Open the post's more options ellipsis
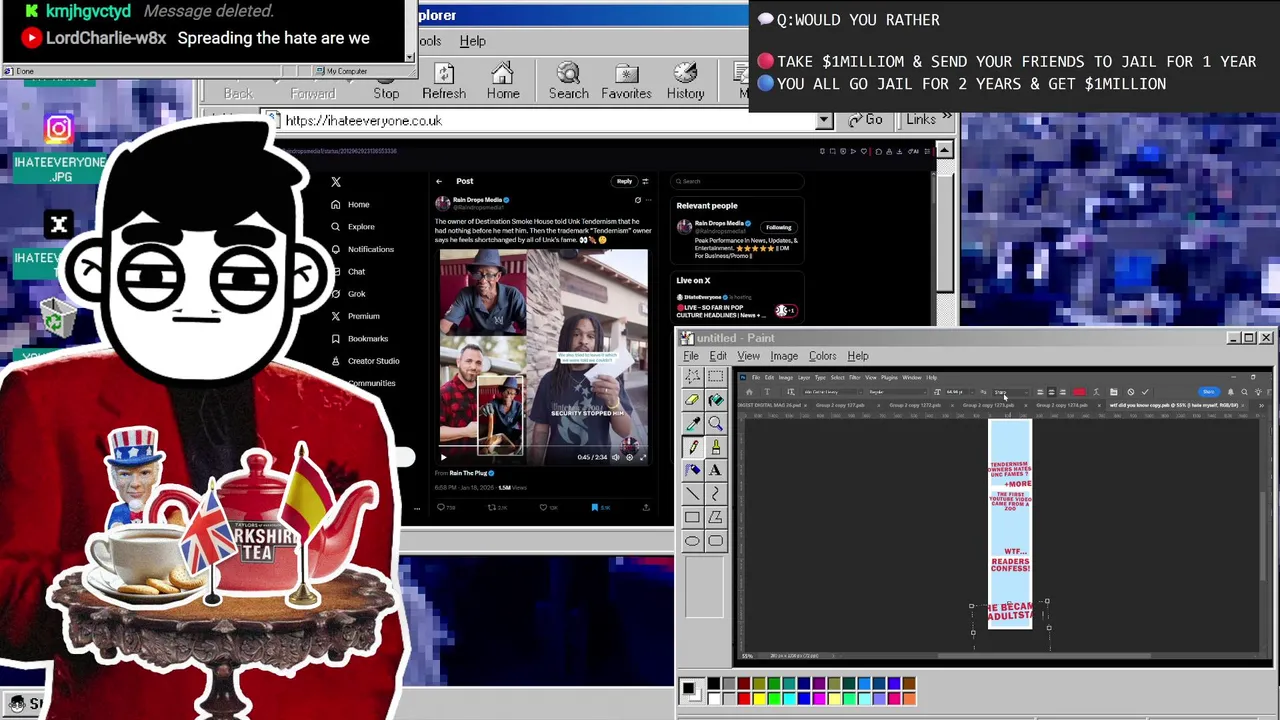The width and height of the screenshot is (1280, 720). 647,200
